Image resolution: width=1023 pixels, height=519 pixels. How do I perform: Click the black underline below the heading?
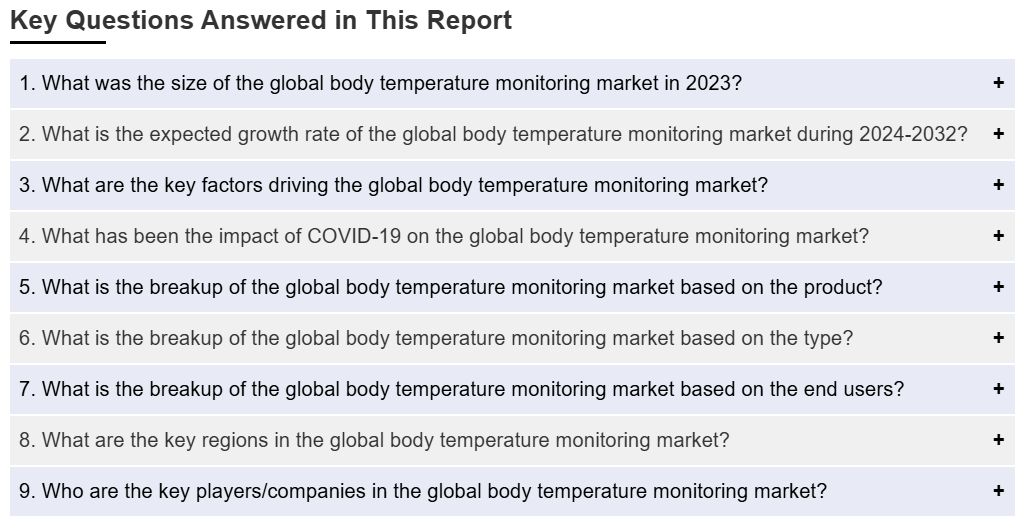click(x=57, y=42)
